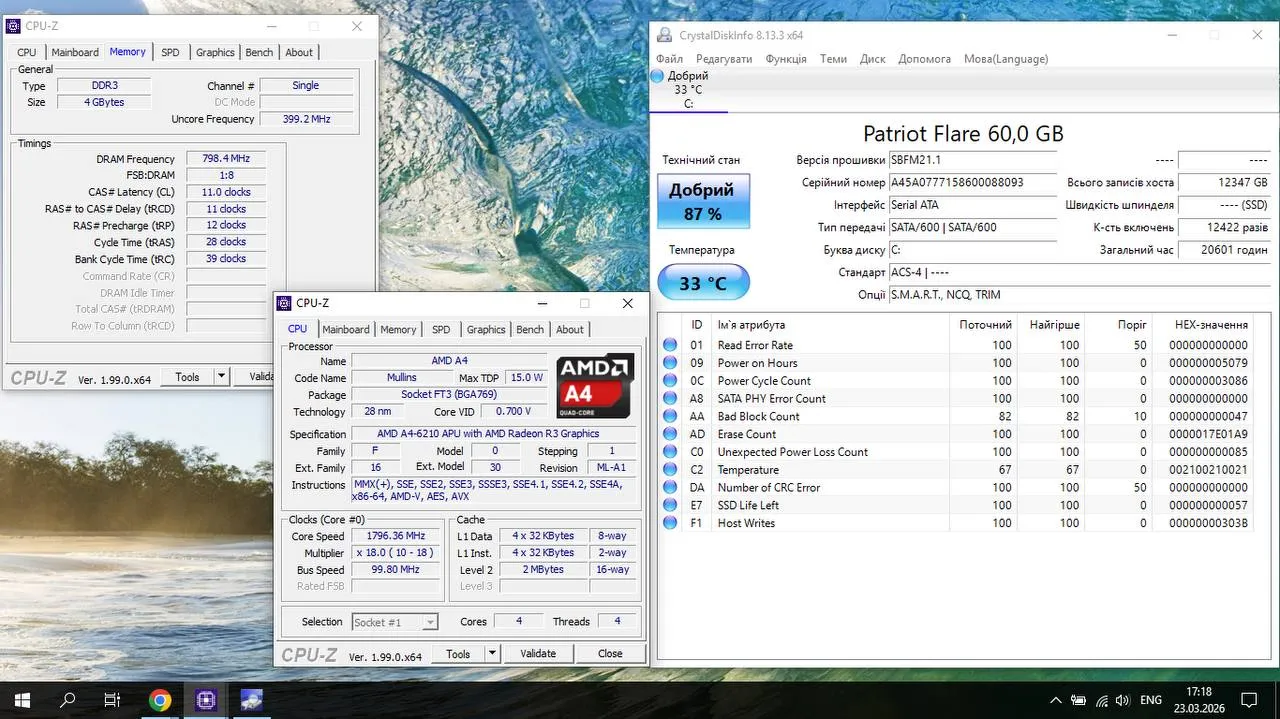Switch to Memory tab in front CPU-Z

(398, 329)
